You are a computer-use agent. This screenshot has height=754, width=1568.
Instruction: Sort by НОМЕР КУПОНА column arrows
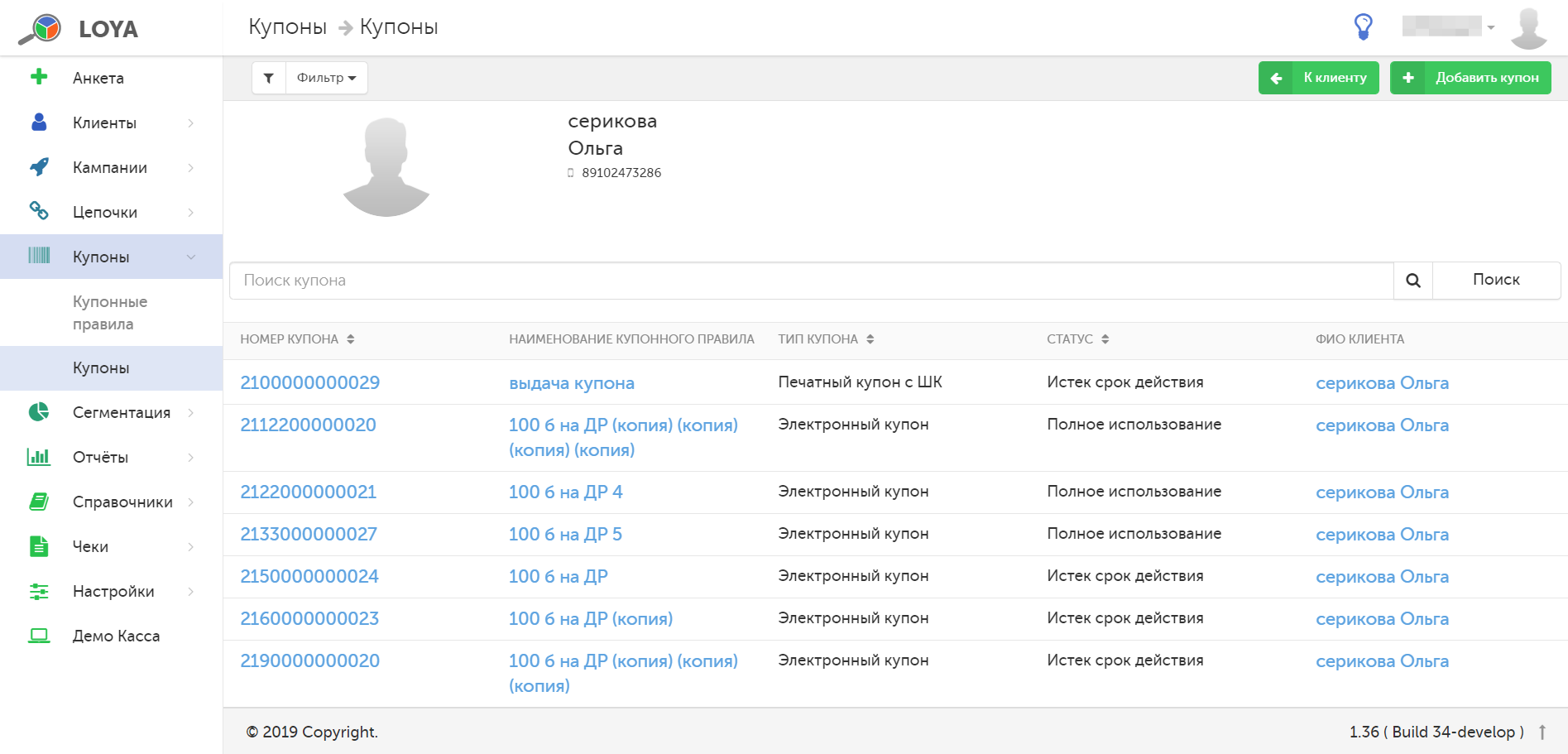pos(351,339)
